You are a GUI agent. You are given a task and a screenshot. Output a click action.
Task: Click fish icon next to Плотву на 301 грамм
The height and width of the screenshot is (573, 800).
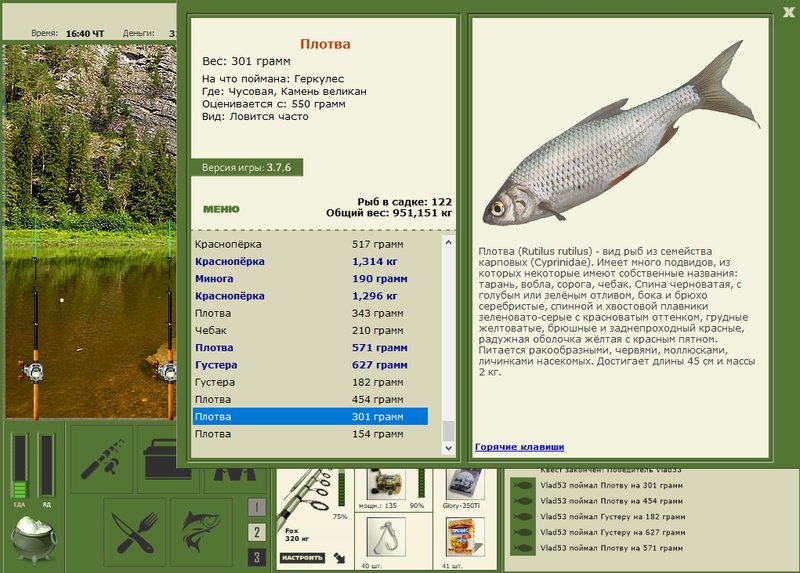pos(523,485)
